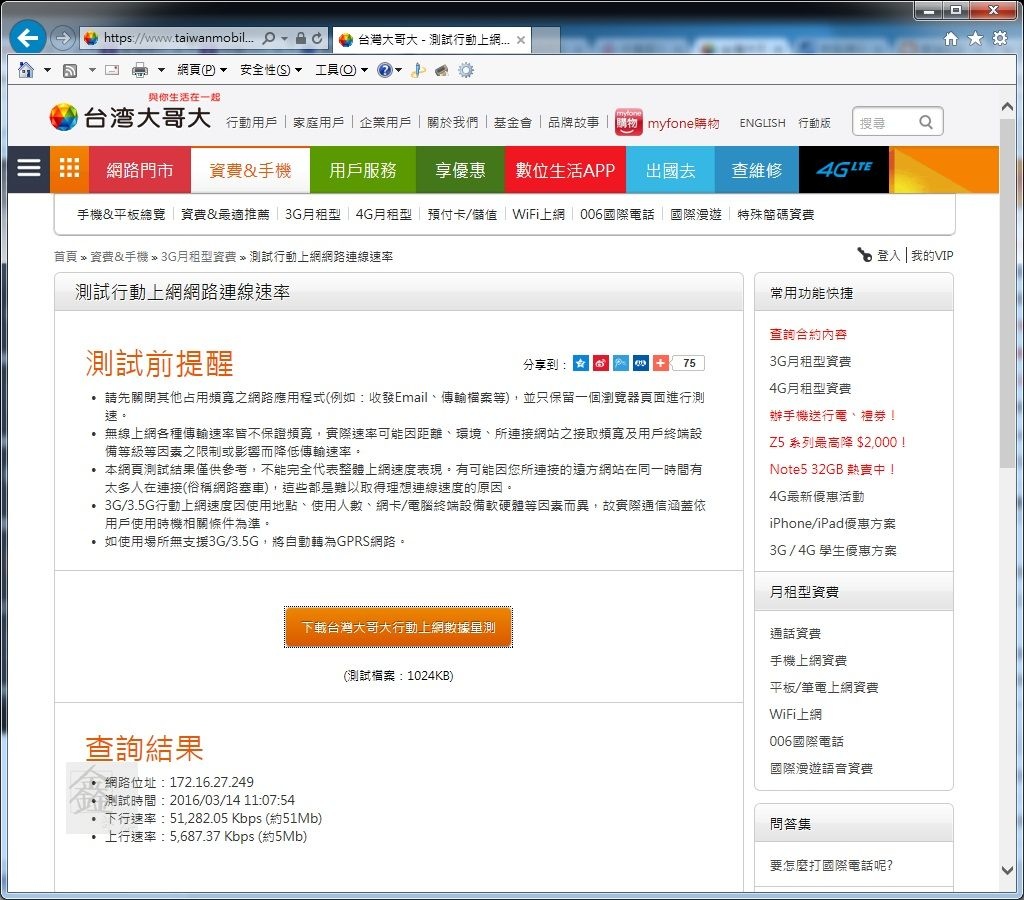Open the address bar autocomplete dropdown arrow

pos(284,39)
